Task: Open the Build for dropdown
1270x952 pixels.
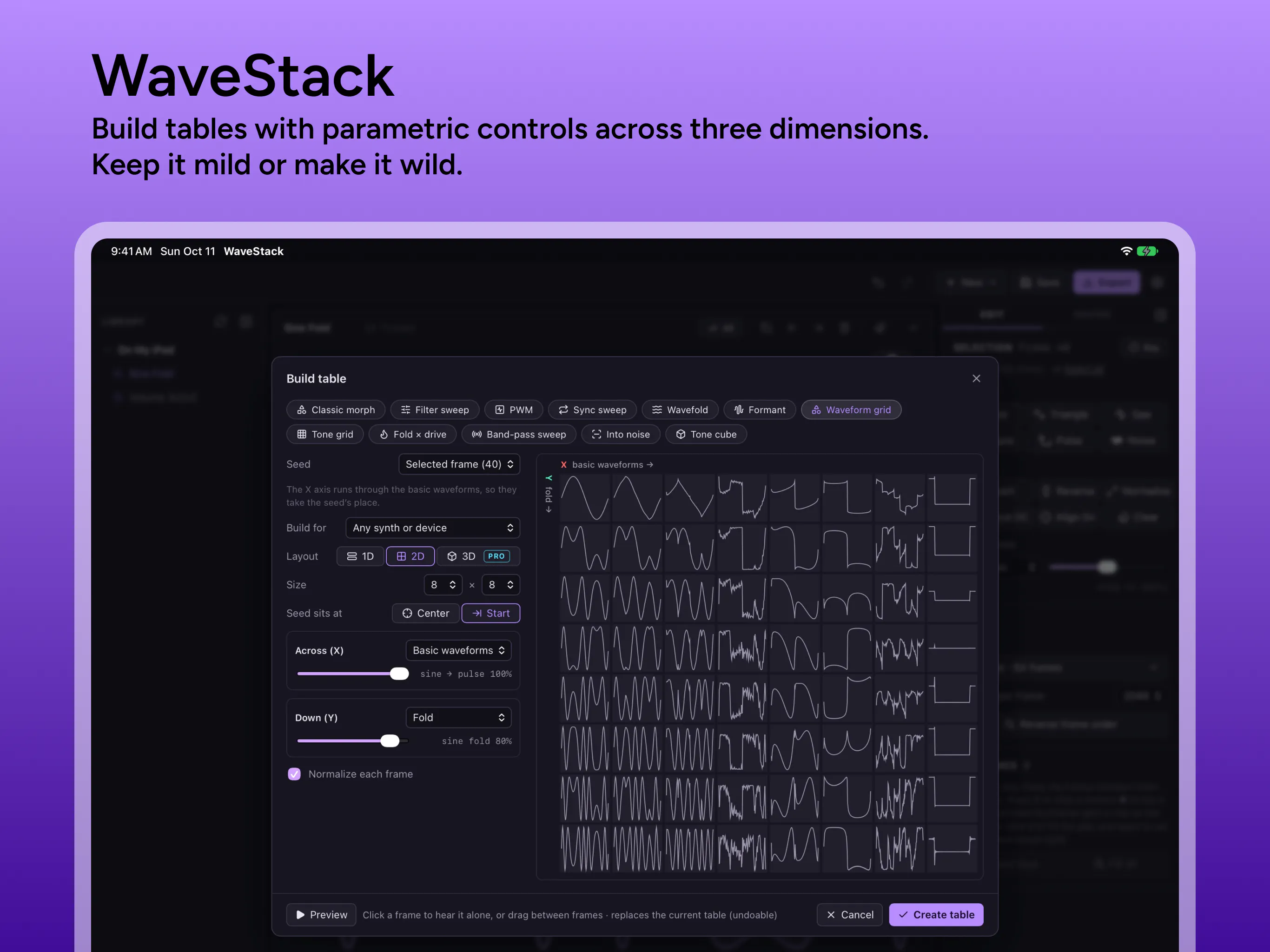Action: point(432,527)
